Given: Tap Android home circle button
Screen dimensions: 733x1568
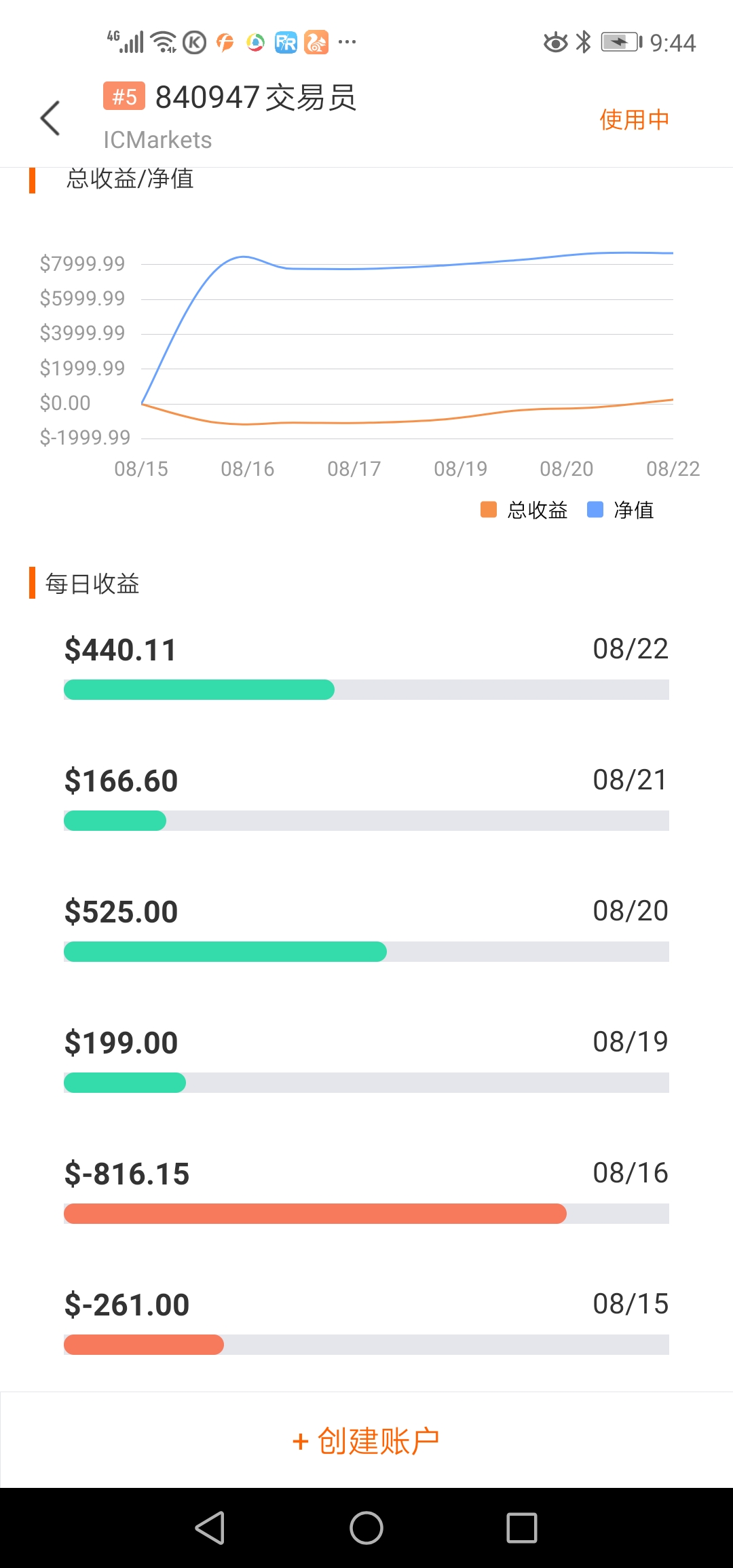Looking at the screenshot, I should (366, 1528).
